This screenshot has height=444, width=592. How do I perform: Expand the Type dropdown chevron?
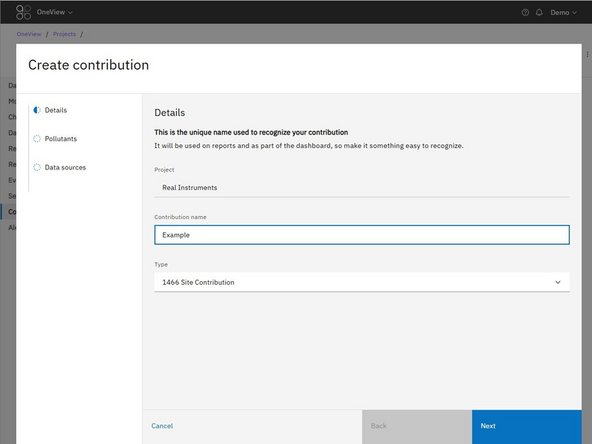tap(558, 282)
